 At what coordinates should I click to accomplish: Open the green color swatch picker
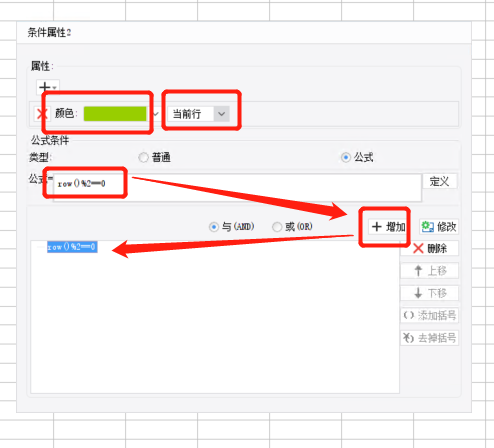(x=115, y=114)
